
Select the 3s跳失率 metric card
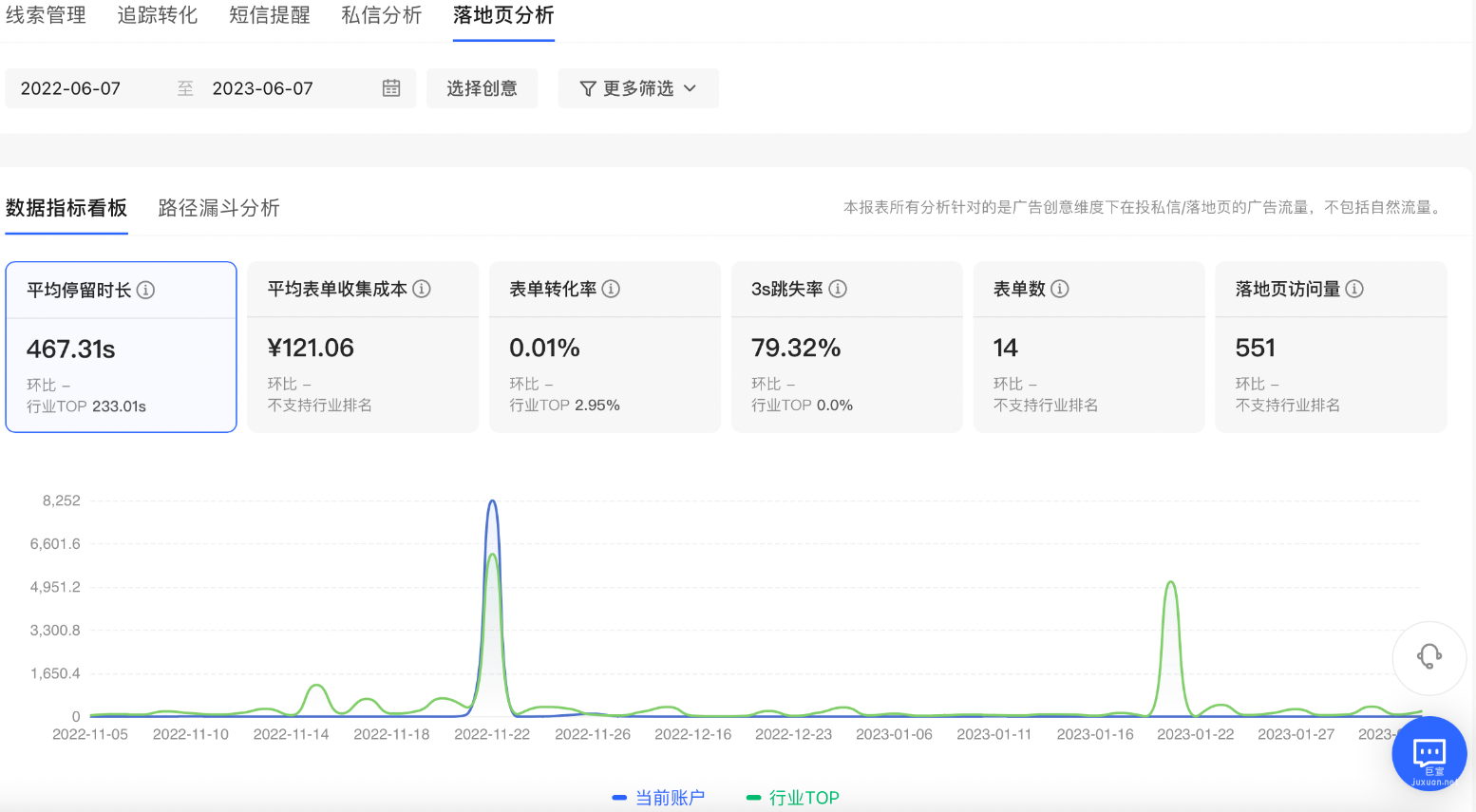tap(847, 347)
